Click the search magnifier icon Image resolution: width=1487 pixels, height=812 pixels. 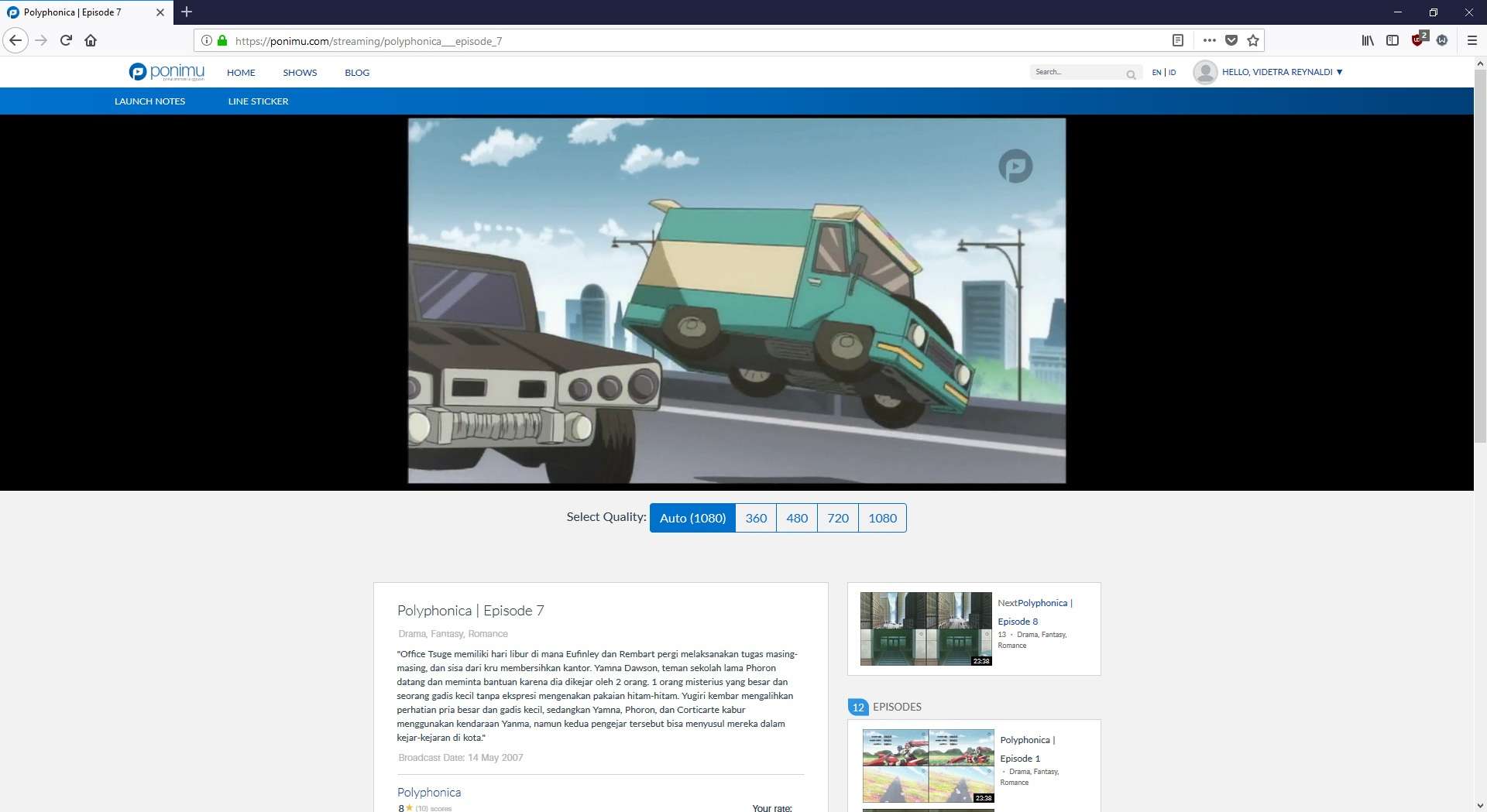[1131, 74]
